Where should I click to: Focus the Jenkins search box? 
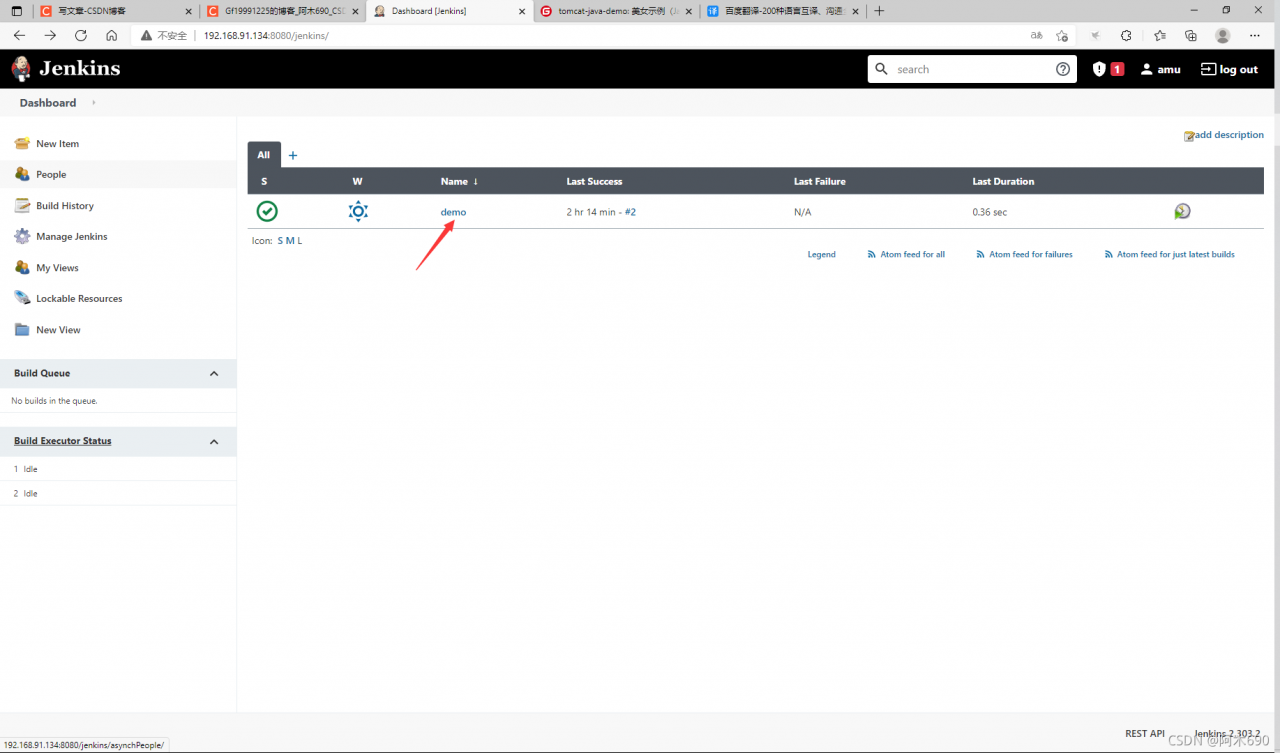pyautogui.click(x=972, y=69)
